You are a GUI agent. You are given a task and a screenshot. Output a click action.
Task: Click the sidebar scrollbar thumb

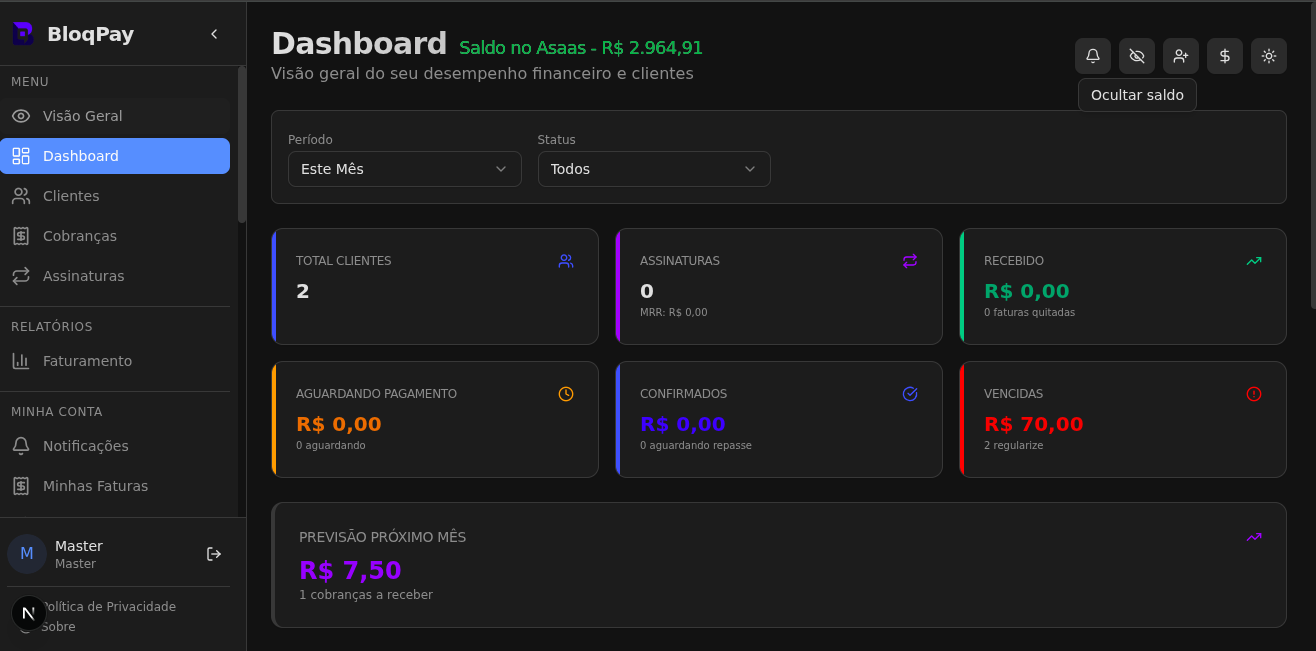coord(242,144)
